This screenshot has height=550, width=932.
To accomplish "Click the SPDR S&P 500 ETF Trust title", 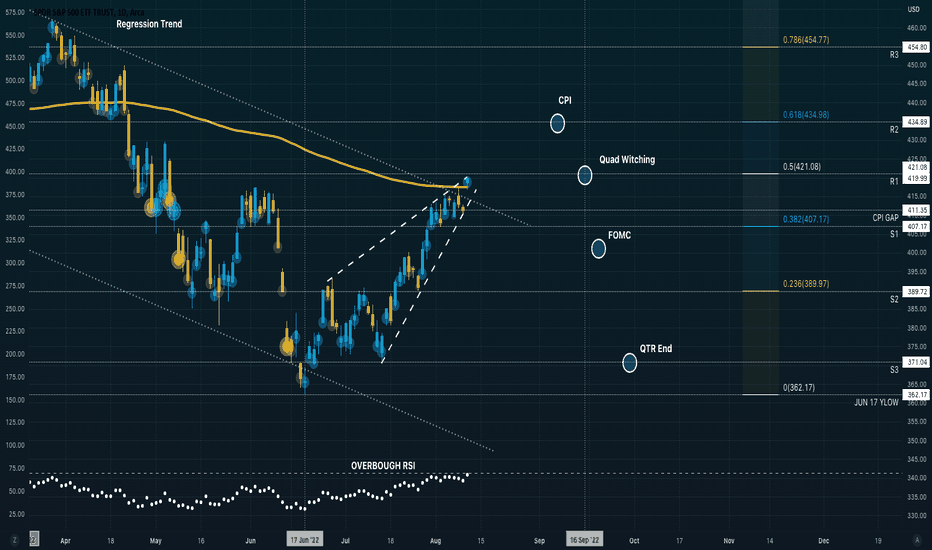I will [89, 12].
